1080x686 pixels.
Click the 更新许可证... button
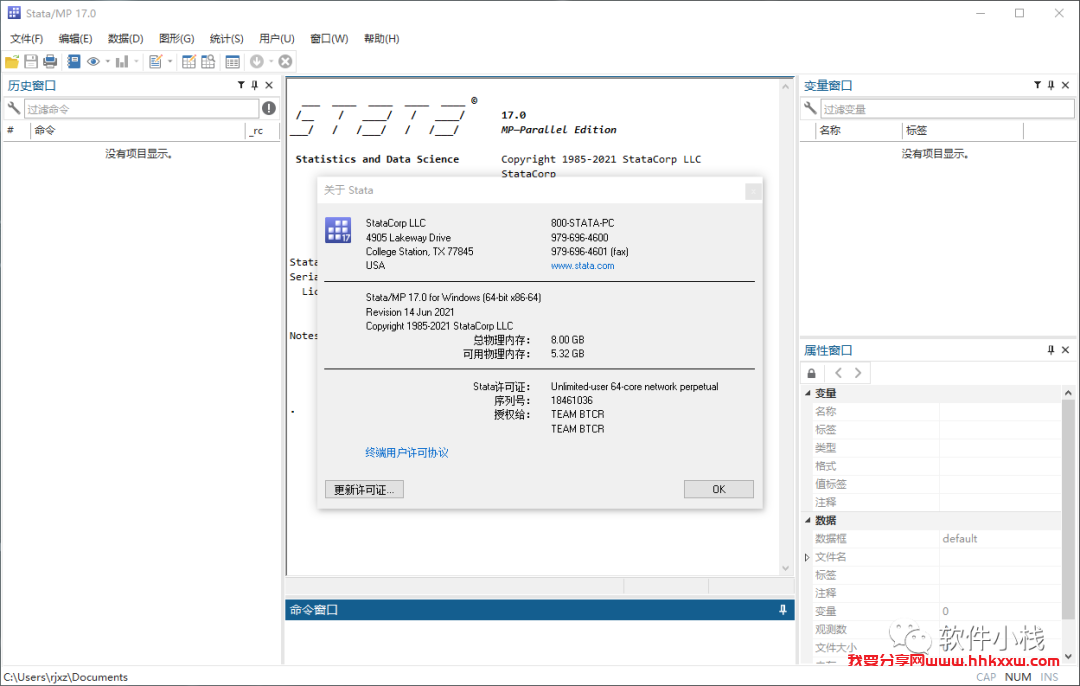coord(364,490)
